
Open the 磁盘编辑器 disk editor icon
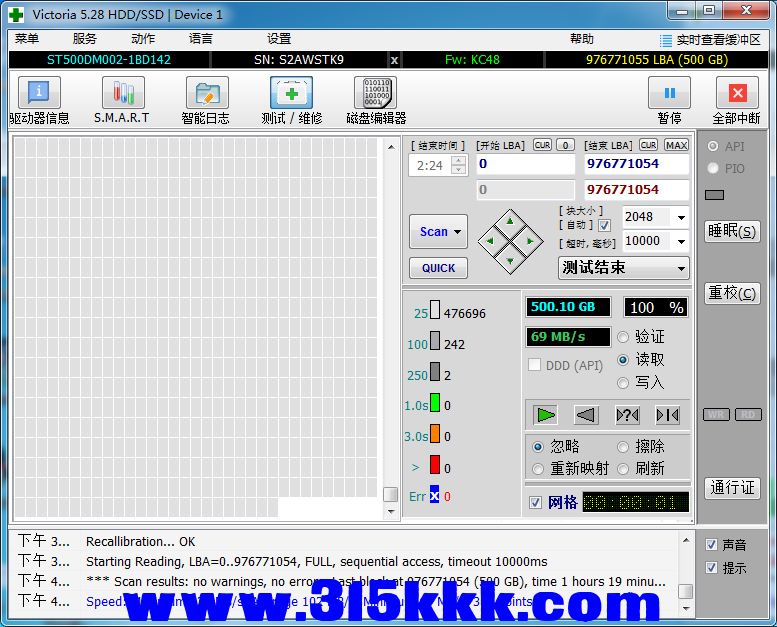pos(375,94)
